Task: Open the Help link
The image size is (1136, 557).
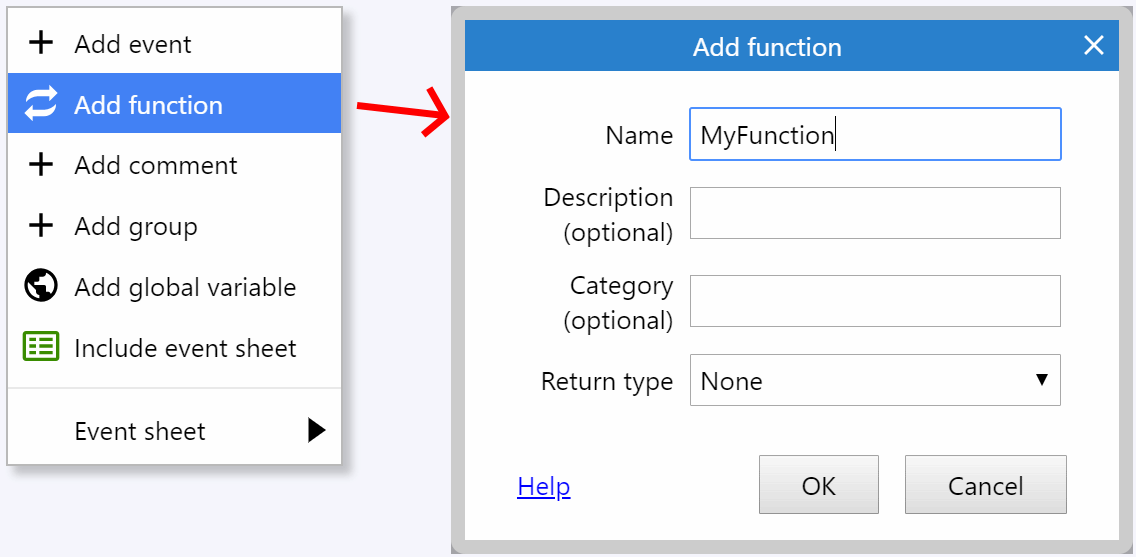Action: click(544, 486)
